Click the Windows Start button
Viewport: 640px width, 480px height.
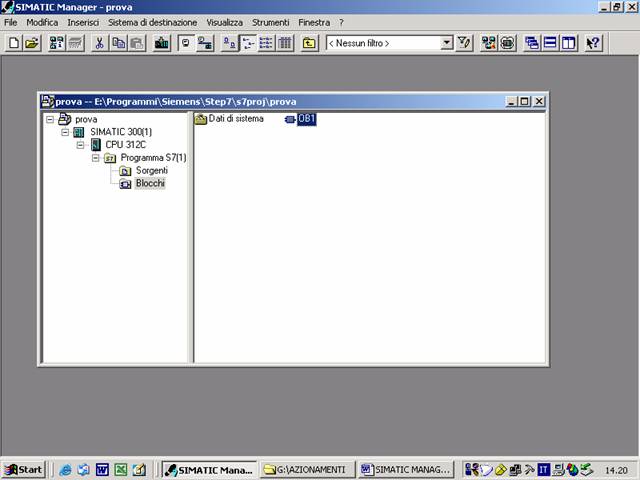(x=24, y=469)
